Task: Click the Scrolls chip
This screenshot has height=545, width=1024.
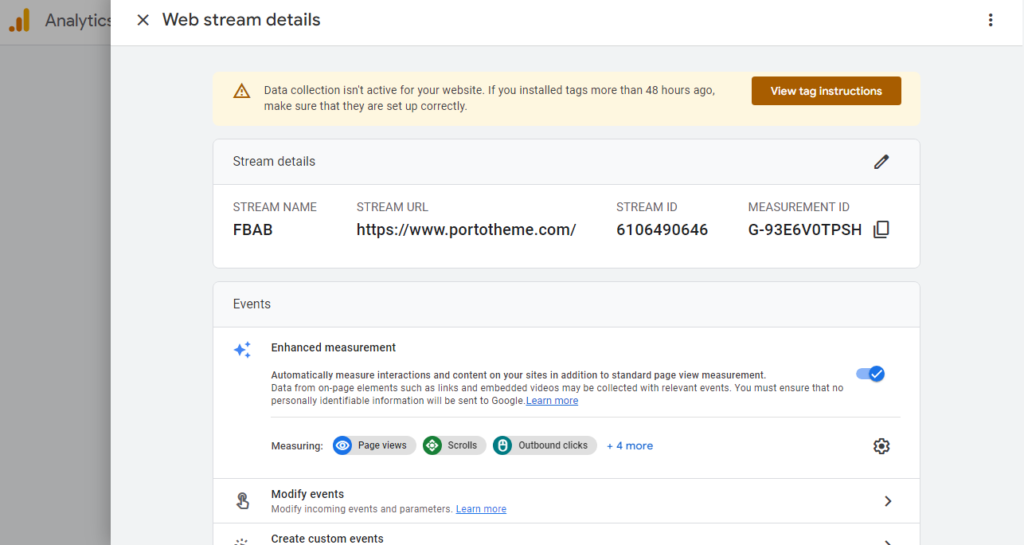Action: (454, 445)
